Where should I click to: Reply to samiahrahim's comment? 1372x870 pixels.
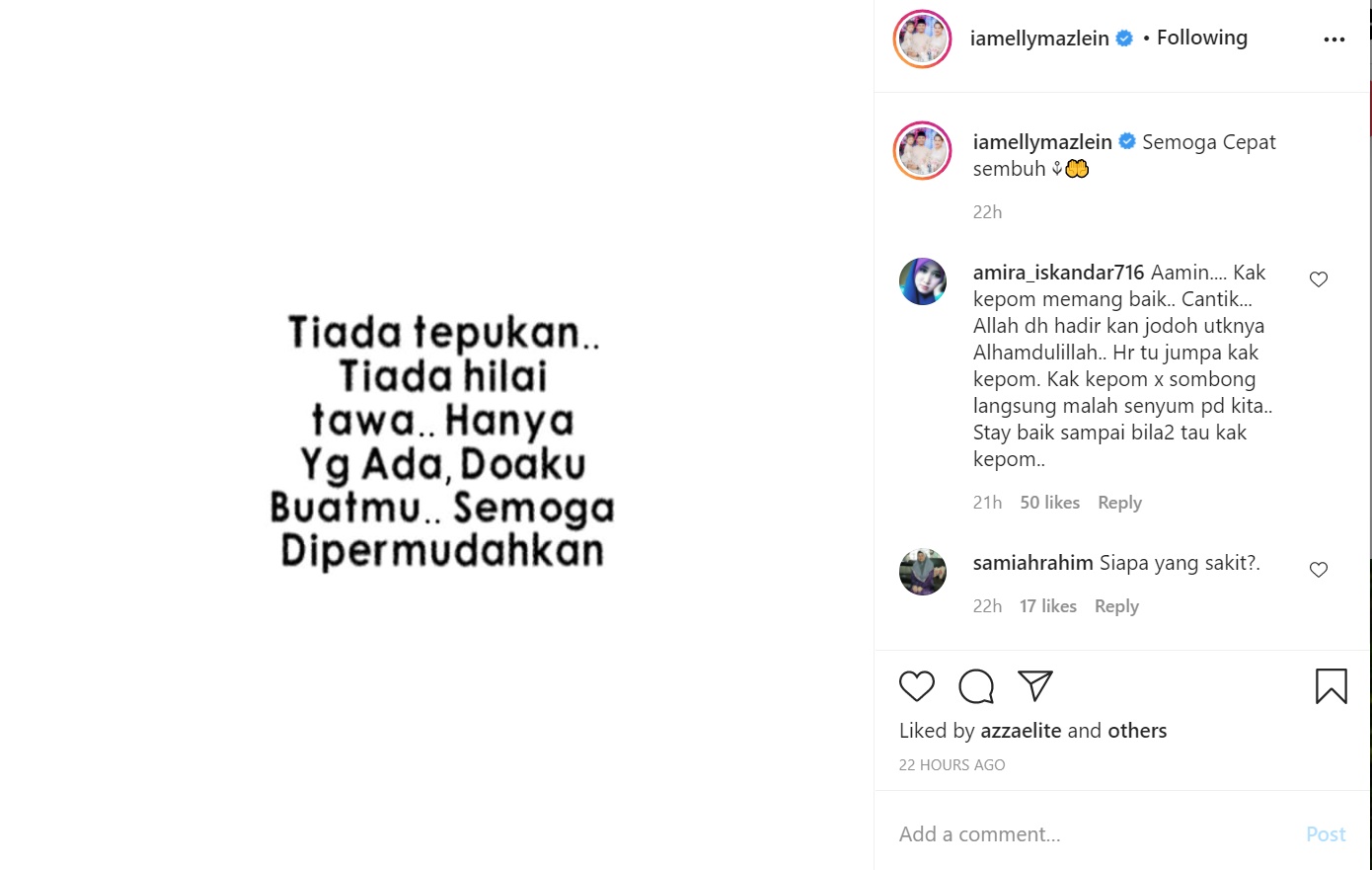pos(1116,606)
